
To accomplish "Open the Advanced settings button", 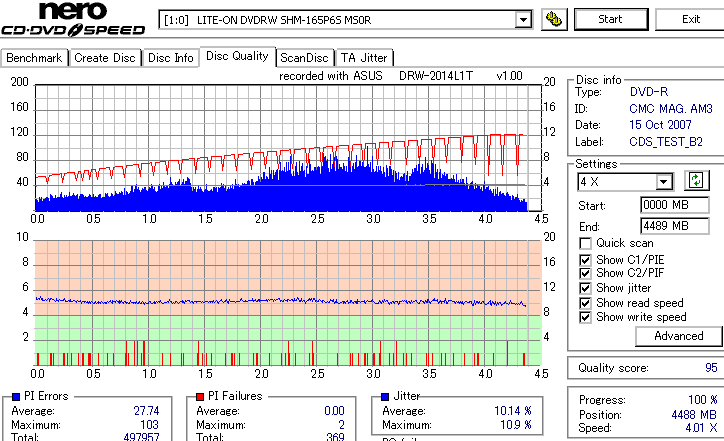I will point(678,336).
